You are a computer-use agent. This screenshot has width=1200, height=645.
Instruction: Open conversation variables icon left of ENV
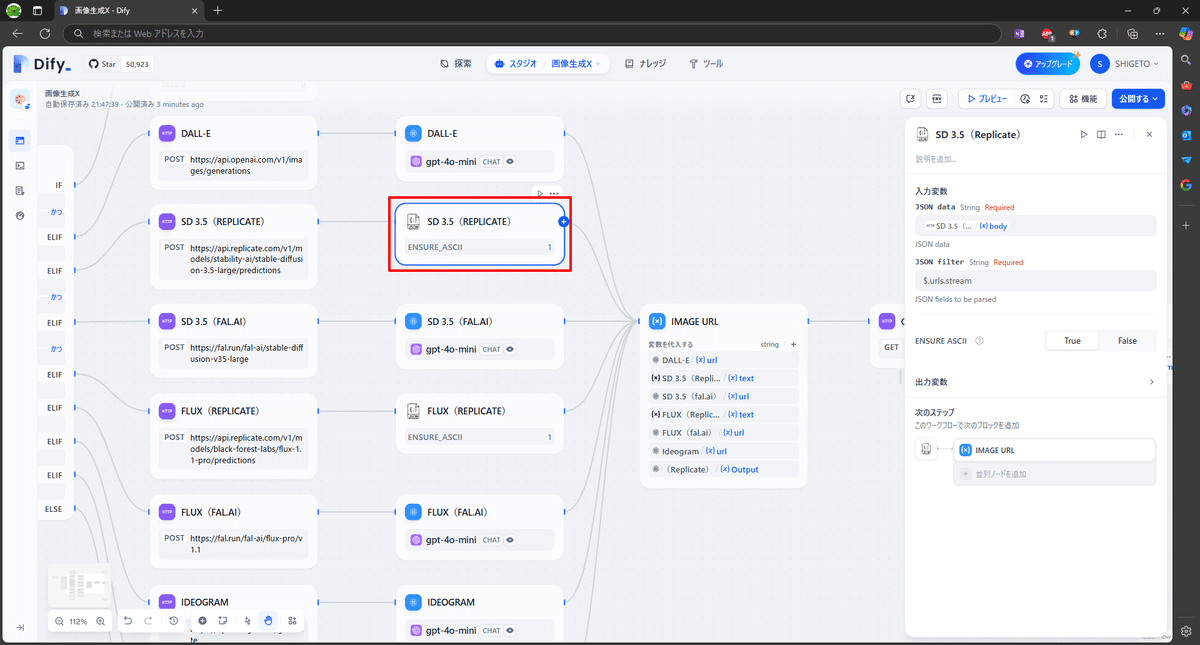pos(910,99)
